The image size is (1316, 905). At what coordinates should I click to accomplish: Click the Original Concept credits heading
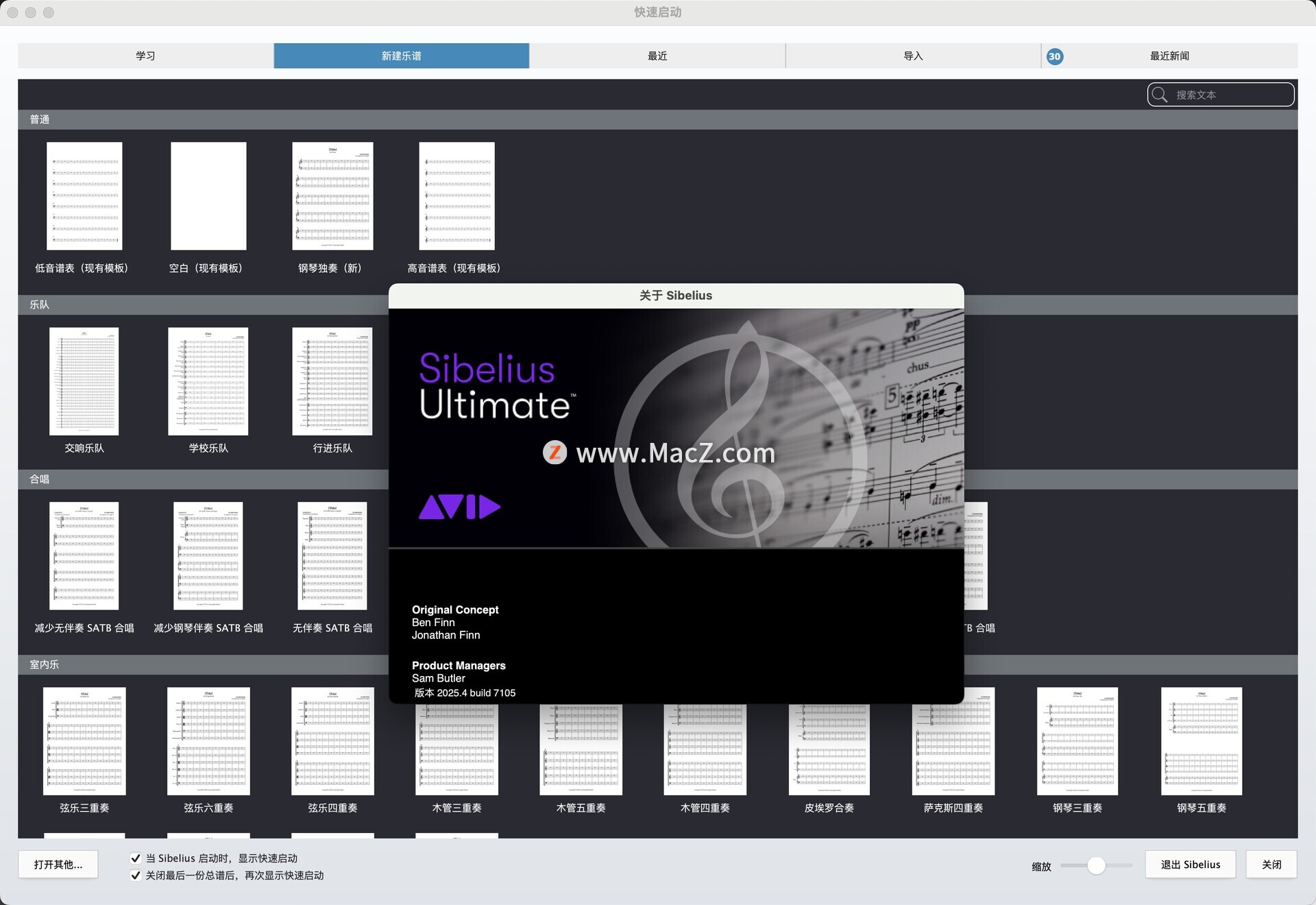(x=455, y=610)
